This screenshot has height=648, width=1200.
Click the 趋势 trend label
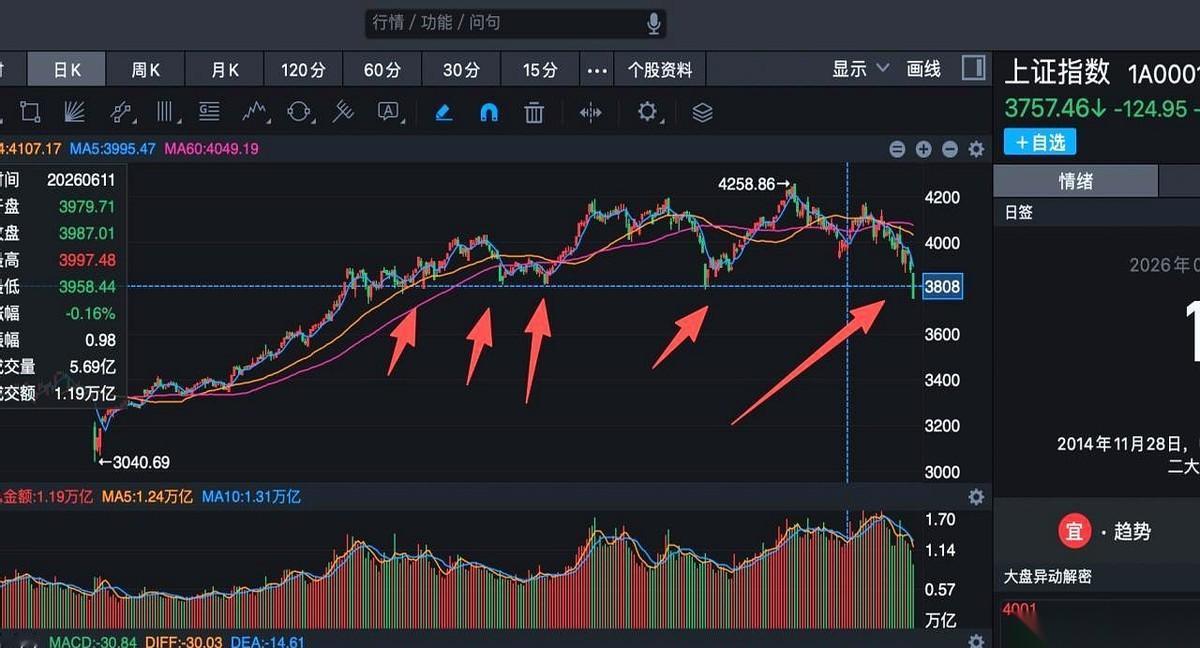(x=1132, y=532)
